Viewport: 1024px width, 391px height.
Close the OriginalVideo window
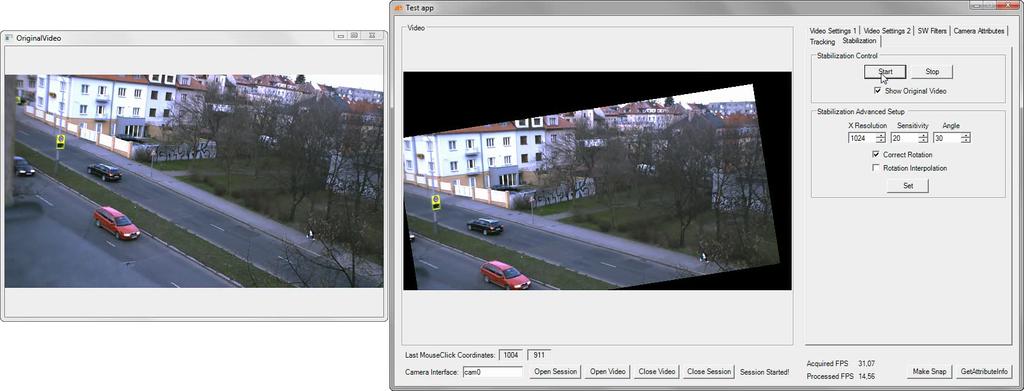coord(372,35)
